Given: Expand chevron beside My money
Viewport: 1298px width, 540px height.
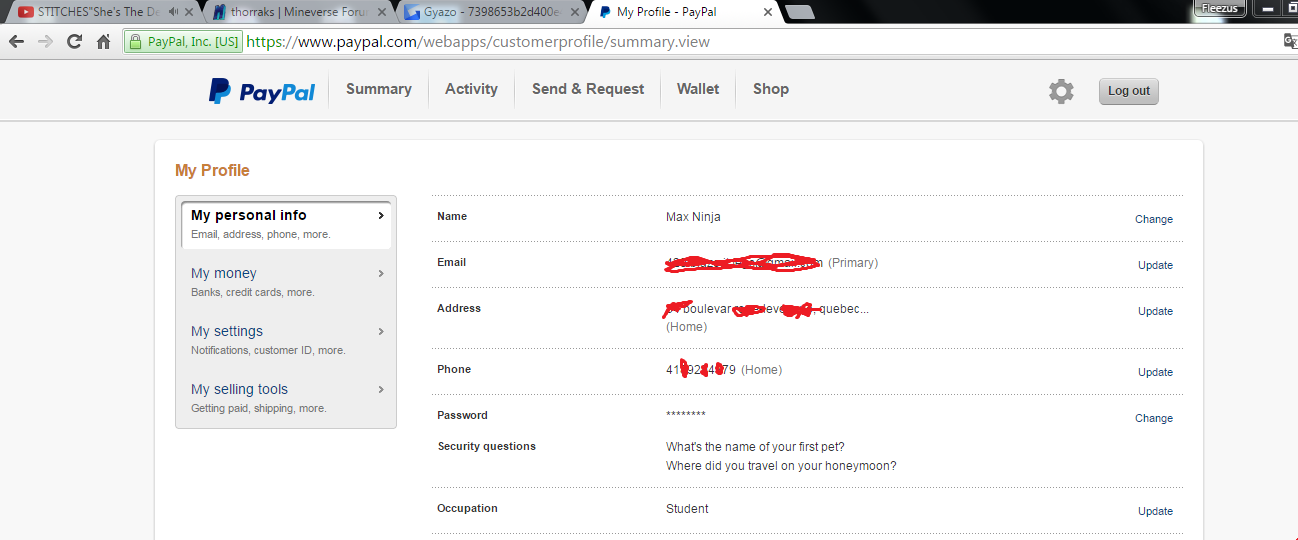Looking at the screenshot, I should coord(381,273).
